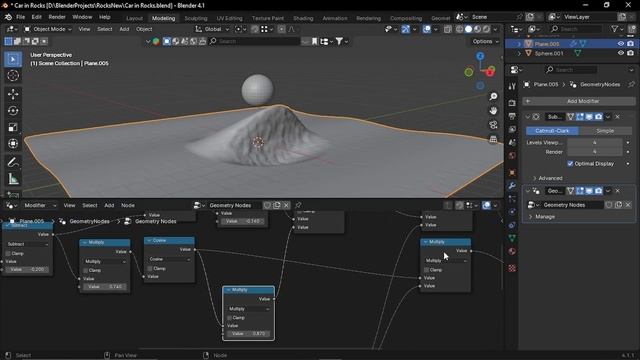
Task: Open the Object properties tab
Action: [x=512, y=173]
